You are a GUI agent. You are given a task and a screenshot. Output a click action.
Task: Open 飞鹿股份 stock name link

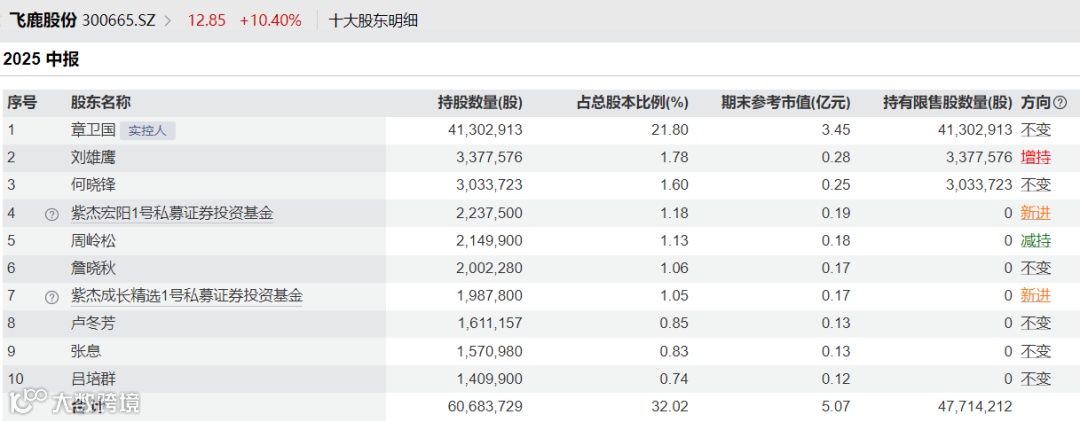43,20
